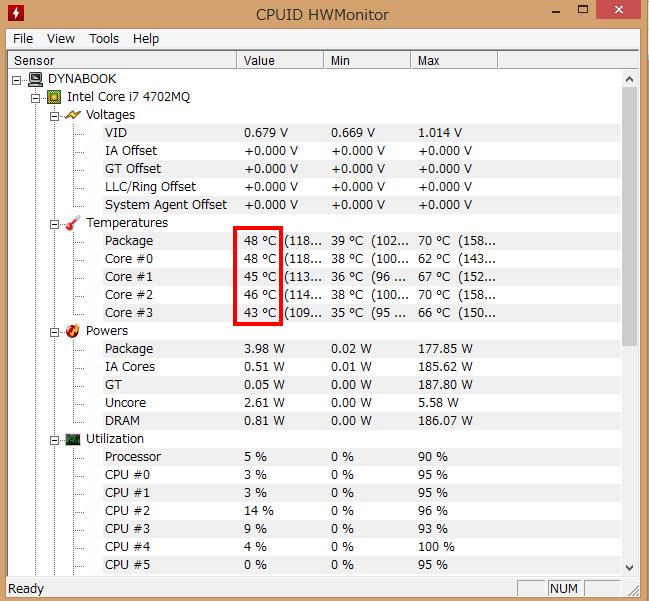Click the Voltages lightning icon
The height and width of the screenshot is (601, 649).
tap(73, 115)
